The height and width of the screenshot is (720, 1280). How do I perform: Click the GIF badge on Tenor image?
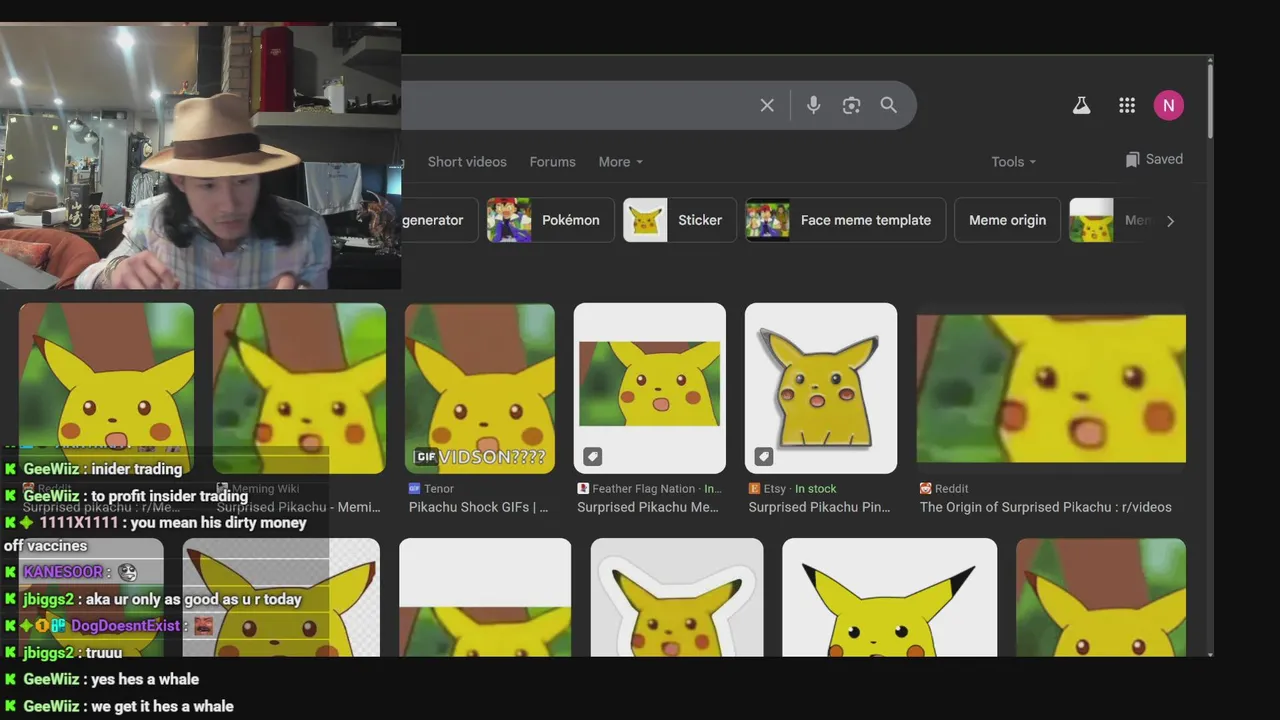tap(427, 457)
